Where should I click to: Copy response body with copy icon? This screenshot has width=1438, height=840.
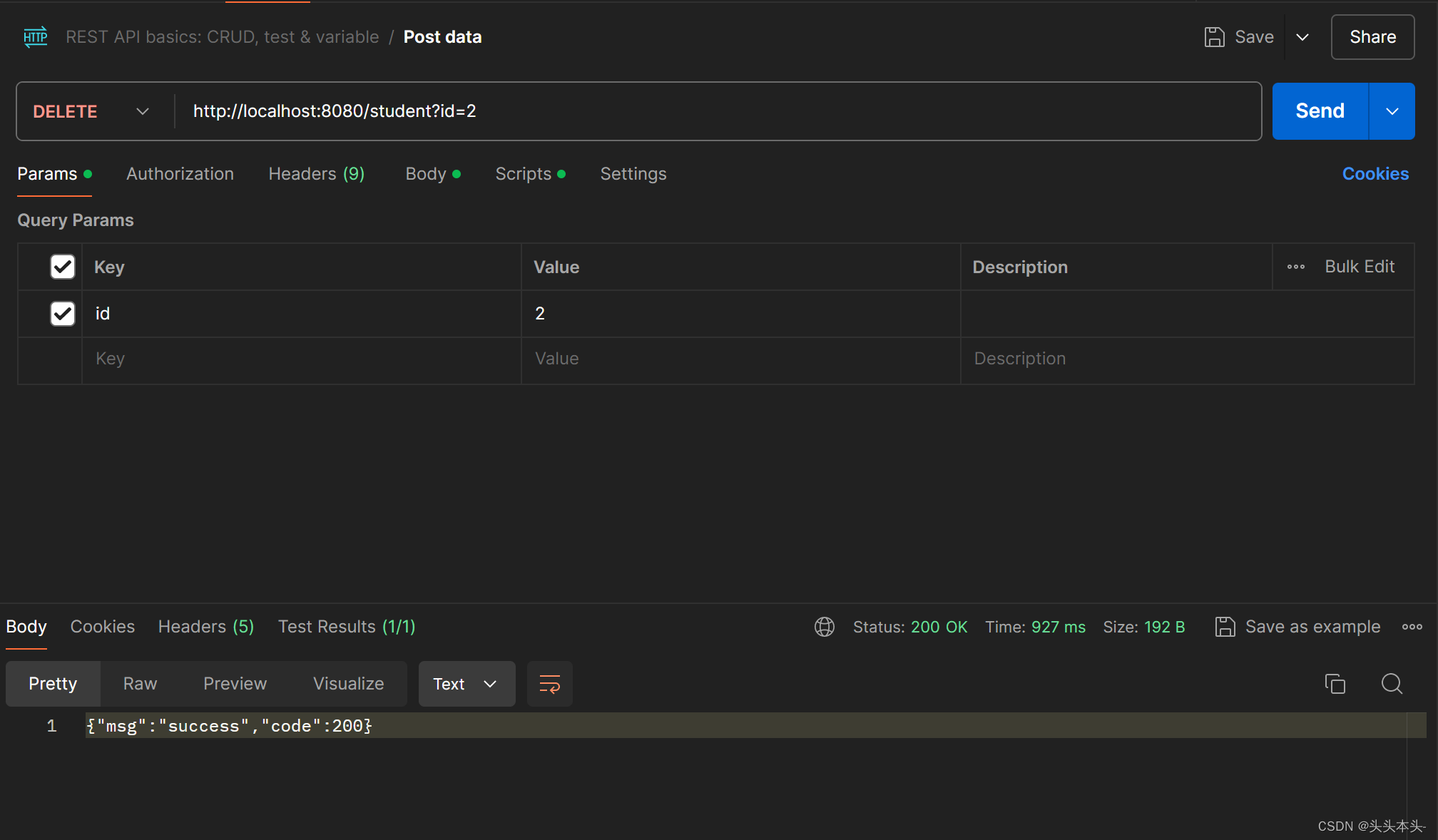pyautogui.click(x=1335, y=684)
